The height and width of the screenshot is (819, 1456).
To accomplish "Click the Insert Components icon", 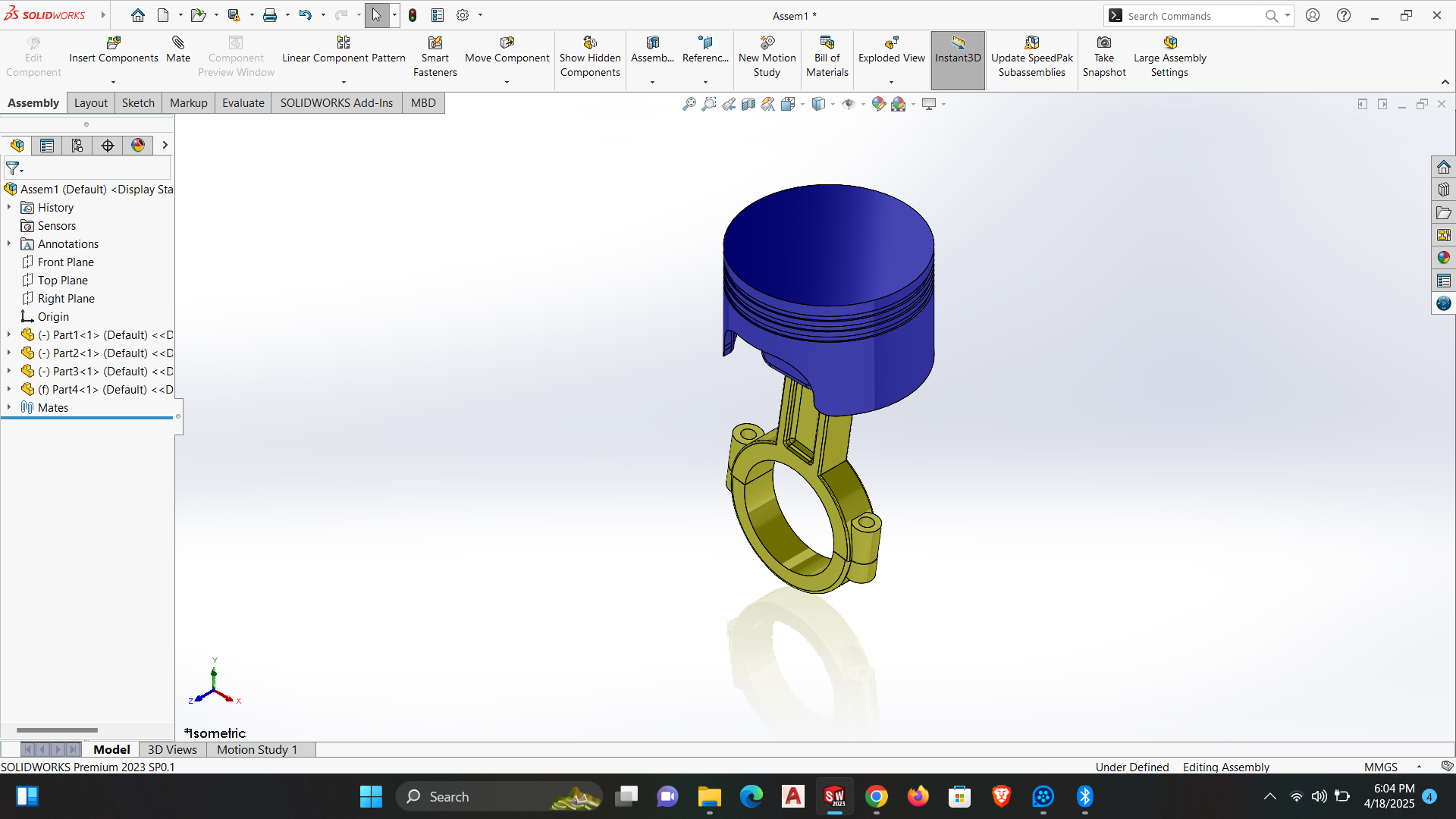I will [114, 43].
